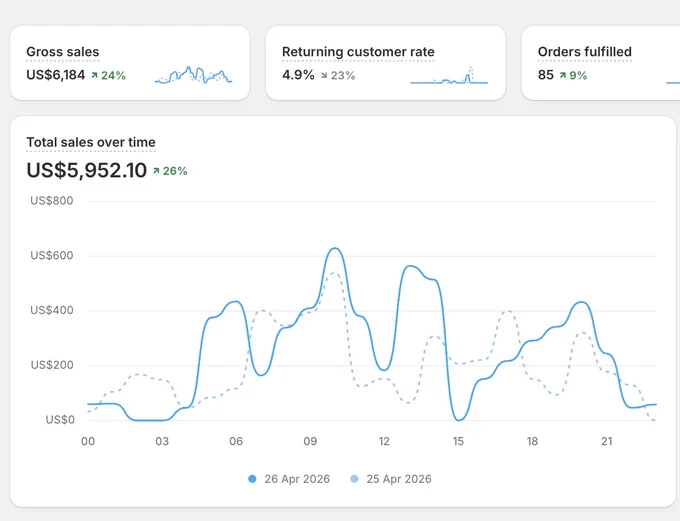Click the grey 23% down arrow icon
This screenshot has height=521, width=680.
coord(324,75)
